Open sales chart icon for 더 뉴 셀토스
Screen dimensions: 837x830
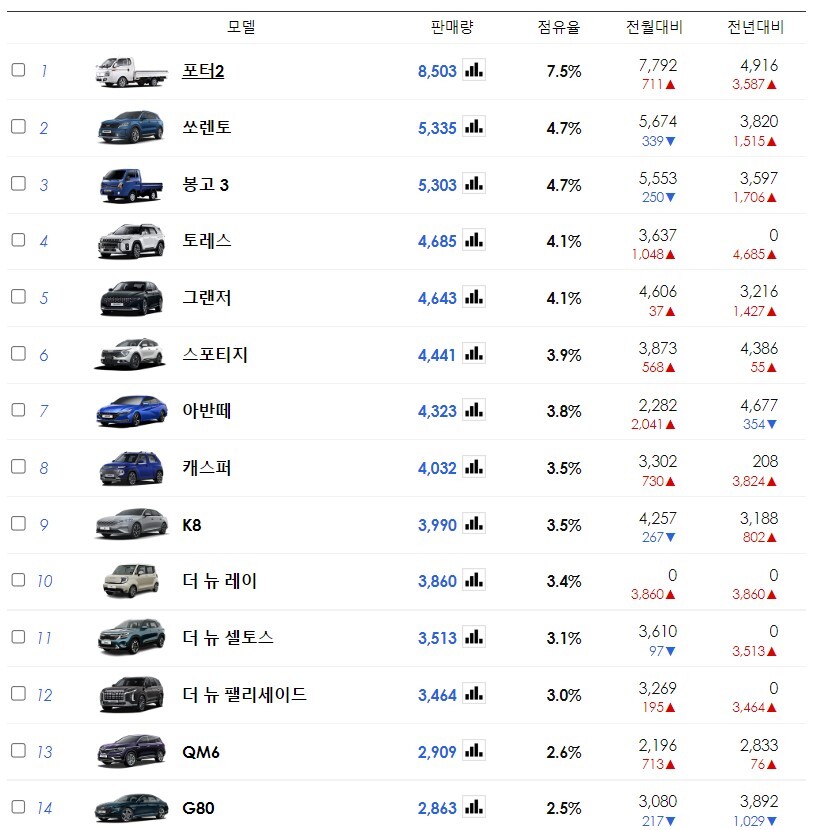click(473, 637)
